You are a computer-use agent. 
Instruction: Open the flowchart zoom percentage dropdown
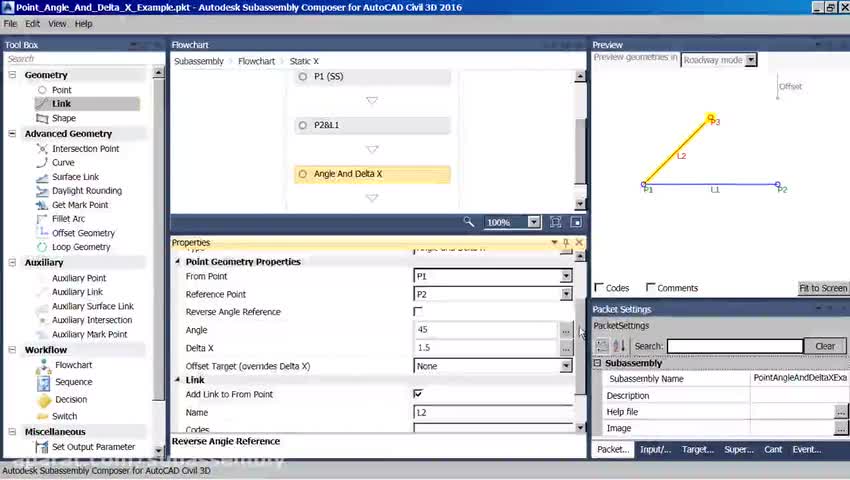[534, 222]
